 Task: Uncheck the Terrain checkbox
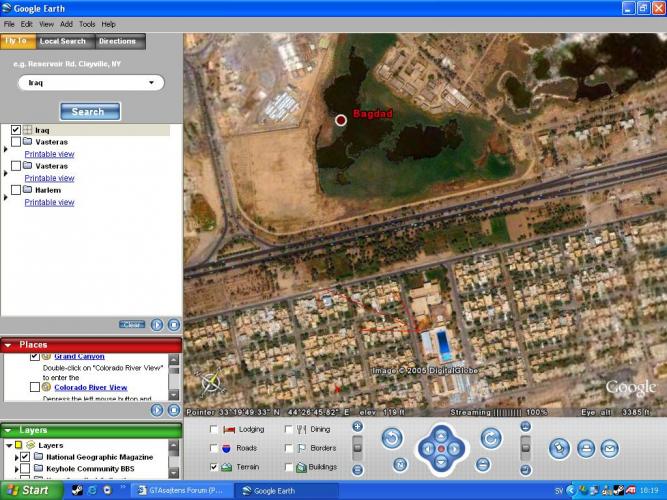click(x=214, y=467)
